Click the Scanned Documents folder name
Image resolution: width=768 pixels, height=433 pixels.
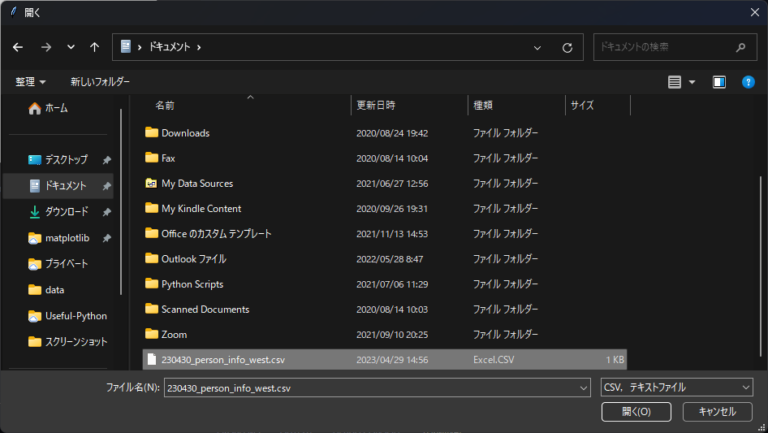(x=205, y=310)
